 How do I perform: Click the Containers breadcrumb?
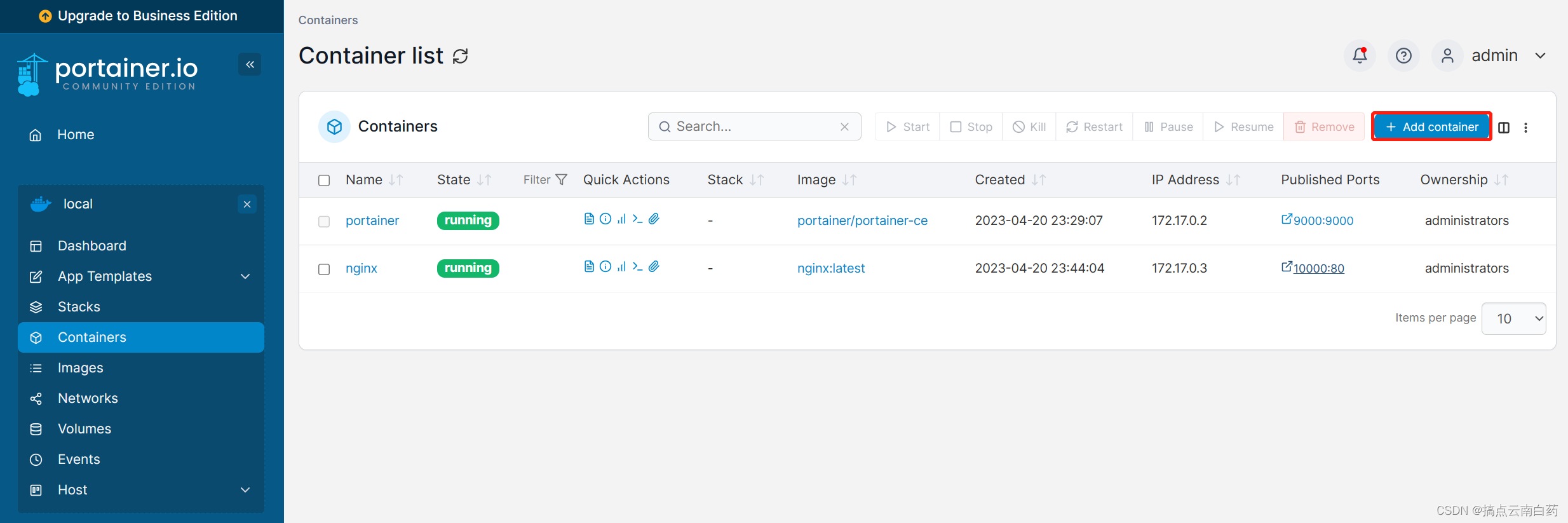(x=328, y=20)
